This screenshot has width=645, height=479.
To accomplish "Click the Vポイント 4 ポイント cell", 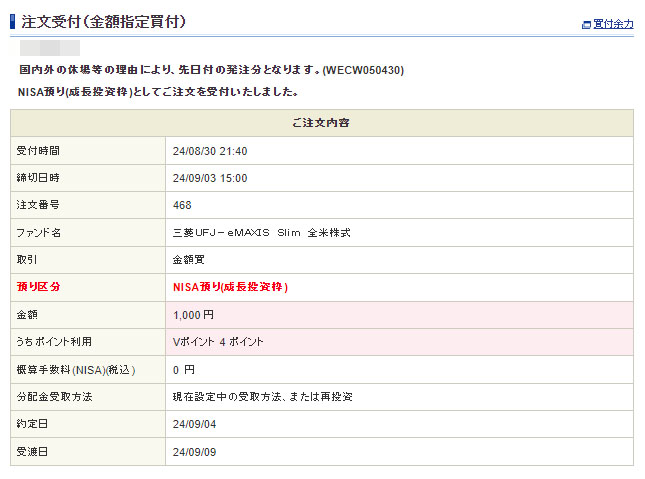I will [x=218, y=342].
